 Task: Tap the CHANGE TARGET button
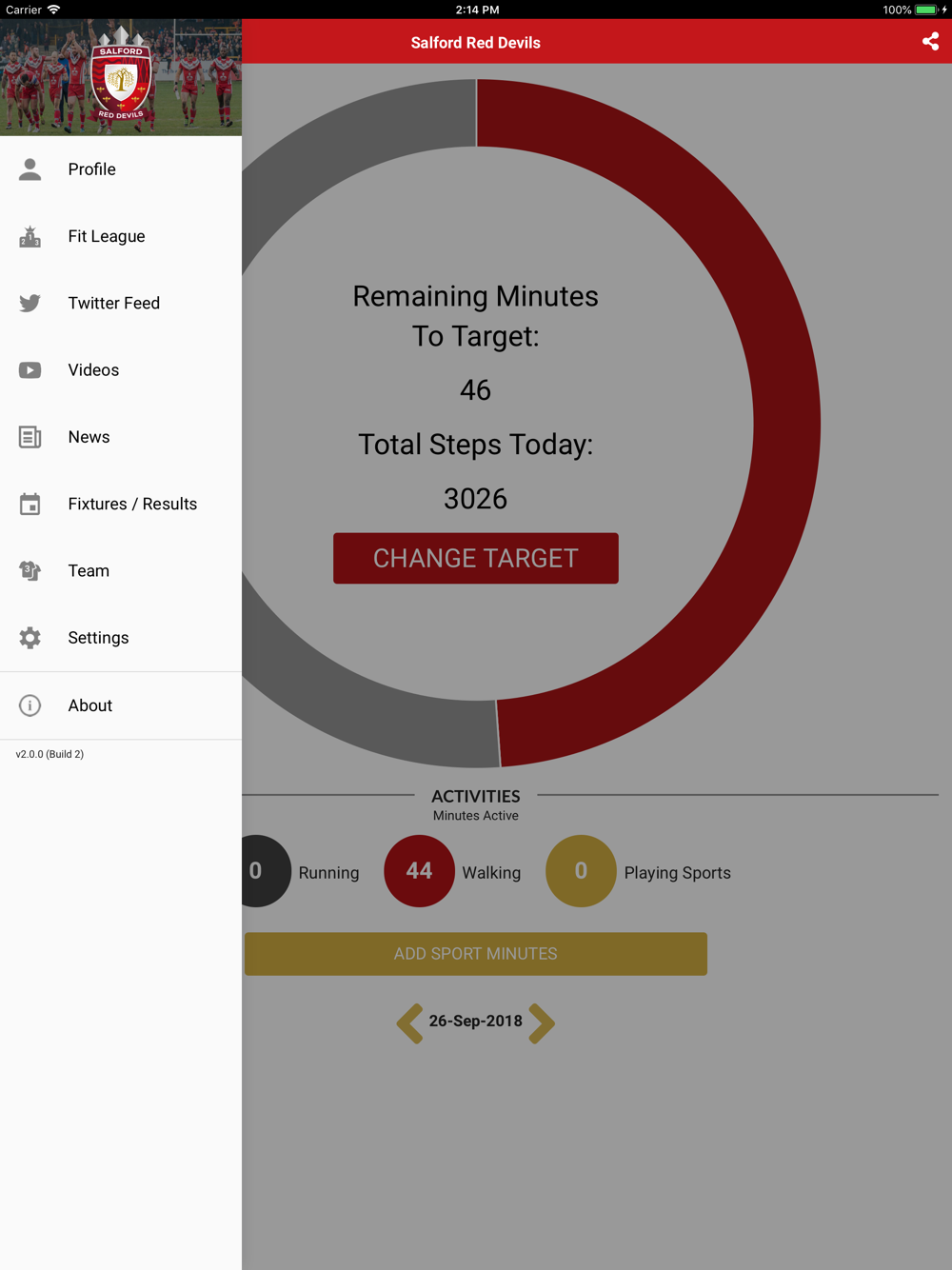pyautogui.click(x=476, y=558)
